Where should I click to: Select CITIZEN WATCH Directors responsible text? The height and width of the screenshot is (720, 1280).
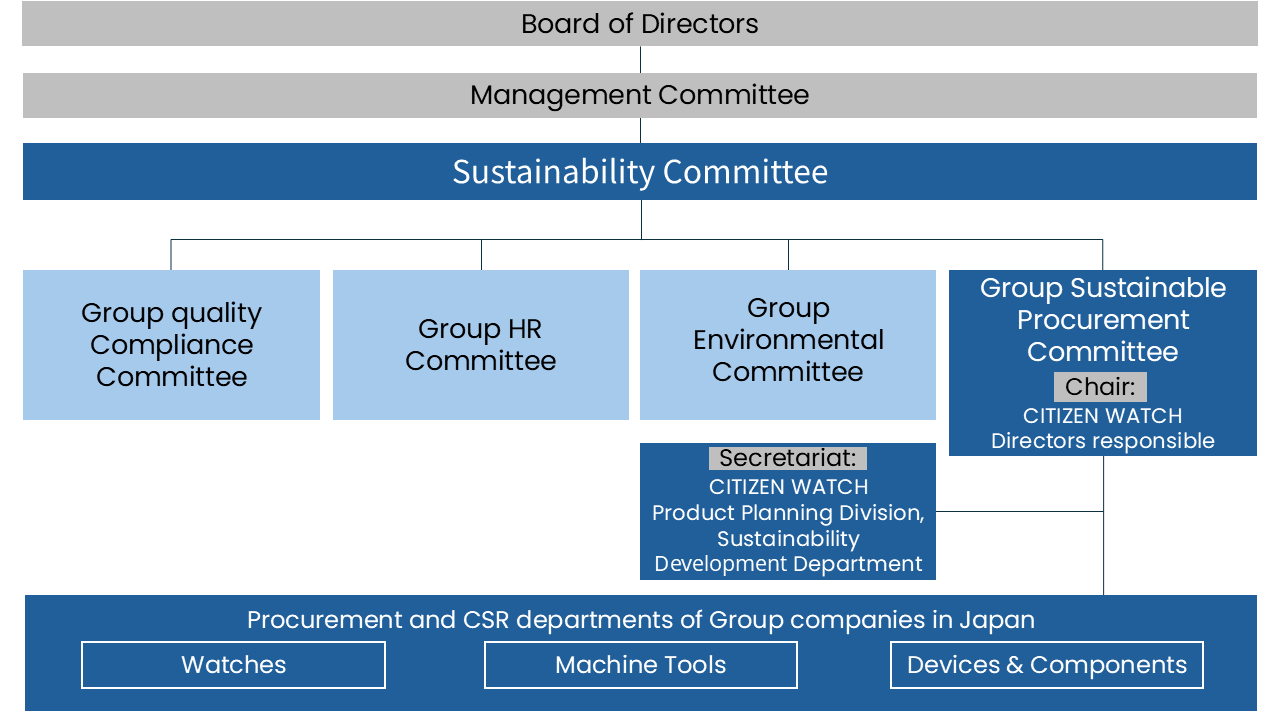[x=1103, y=428]
